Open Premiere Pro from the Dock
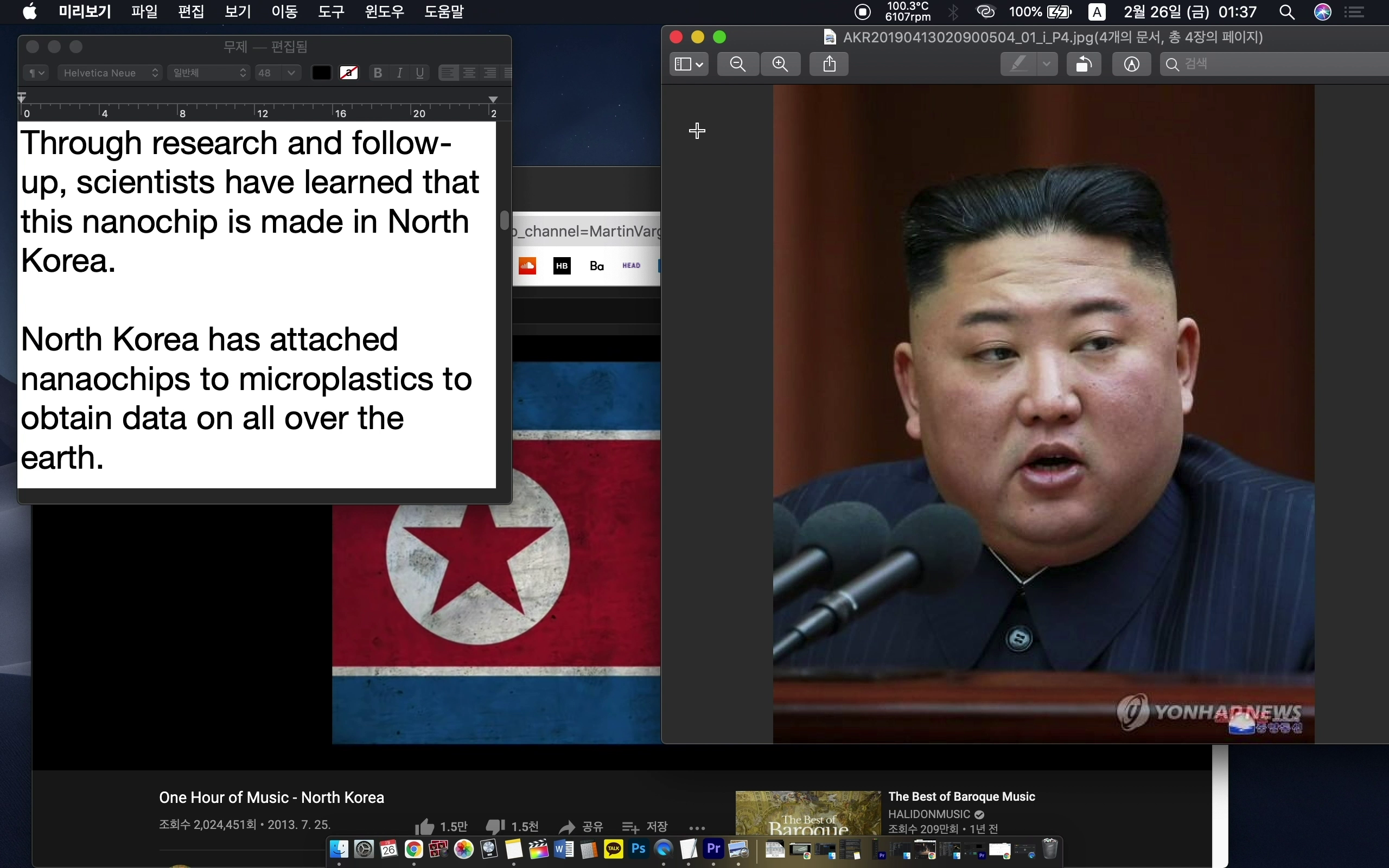This screenshot has height=868, width=1389. (713, 849)
